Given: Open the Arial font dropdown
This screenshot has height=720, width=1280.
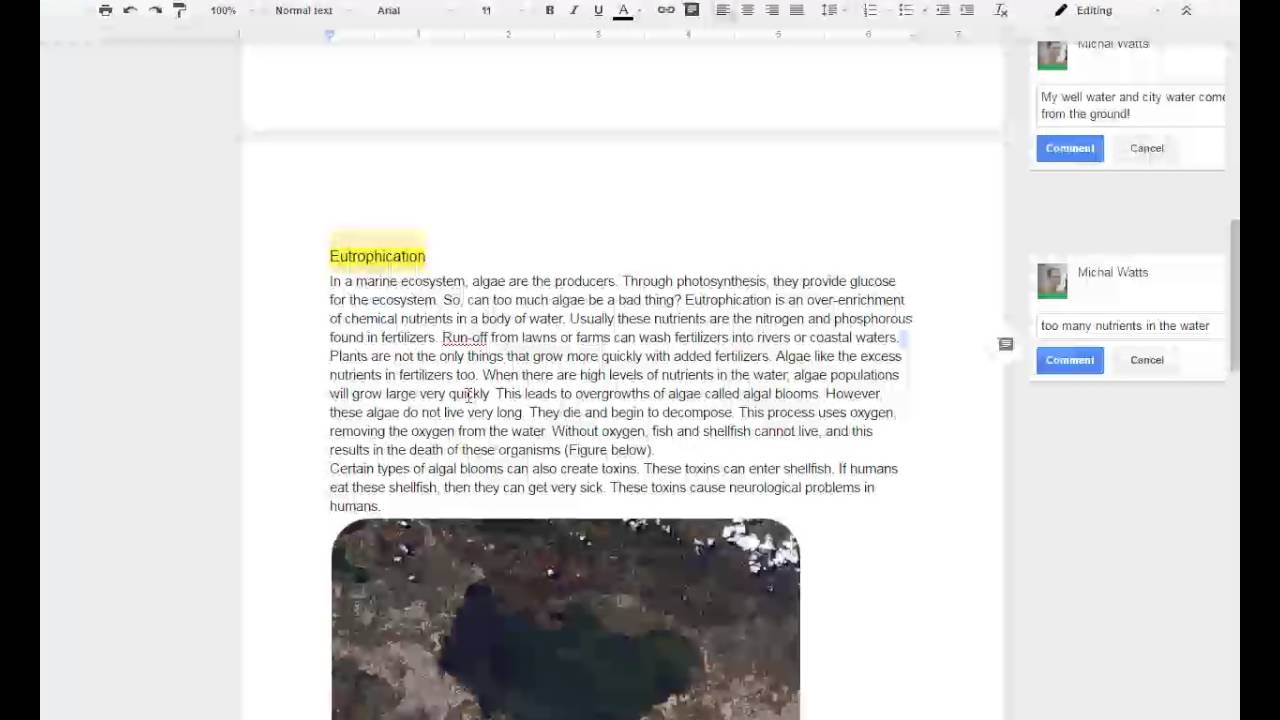Looking at the screenshot, I should 390,10.
